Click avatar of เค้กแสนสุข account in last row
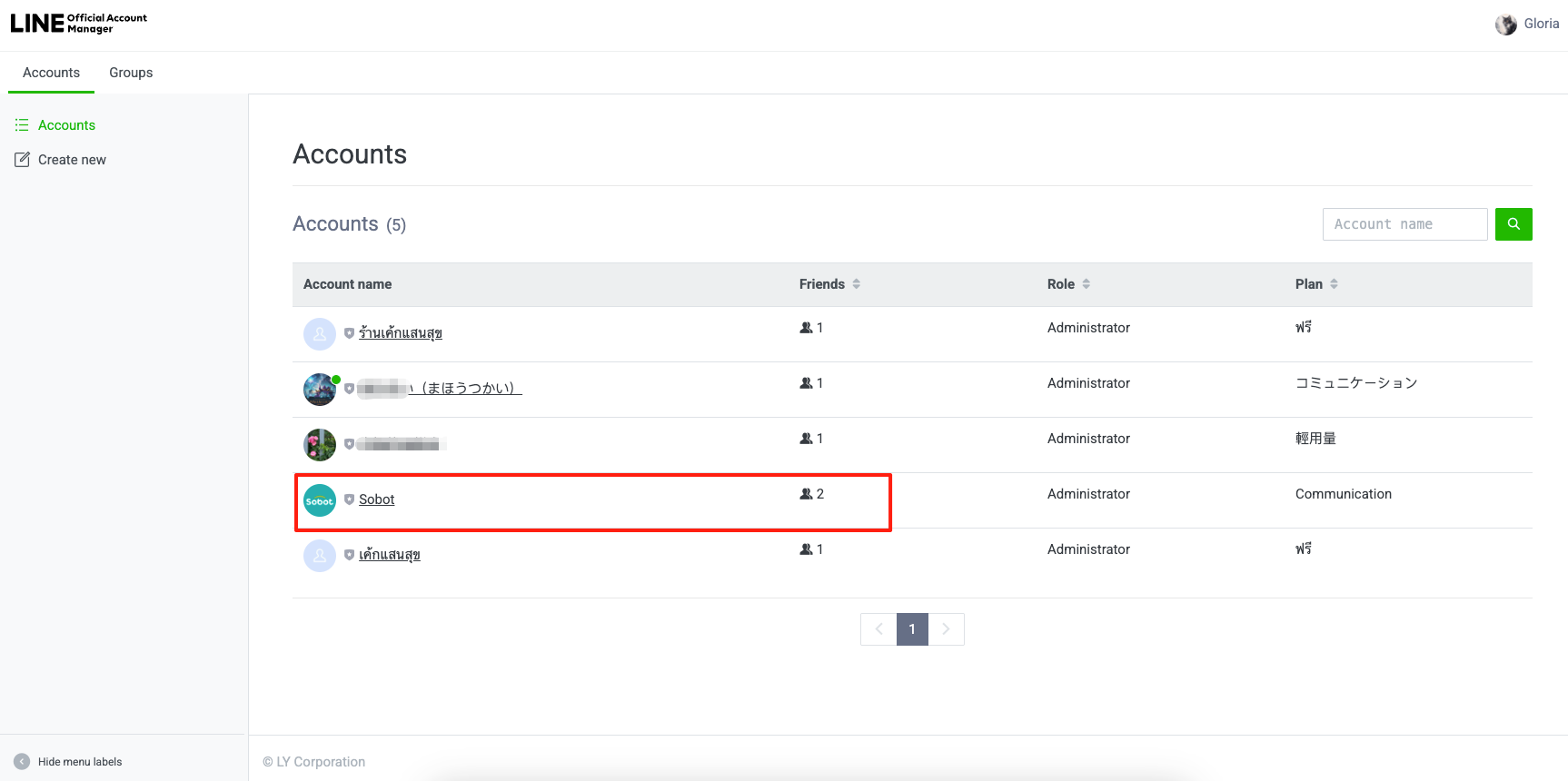Viewport: 1568px width, 781px height. [320, 556]
